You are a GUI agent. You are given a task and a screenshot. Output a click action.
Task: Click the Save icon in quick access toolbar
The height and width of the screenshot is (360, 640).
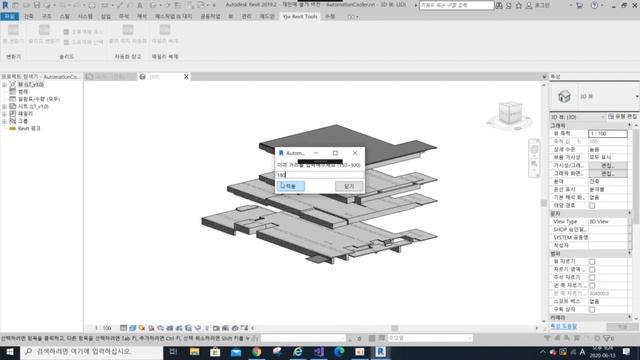pyautogui.click(x=37, y=5)
